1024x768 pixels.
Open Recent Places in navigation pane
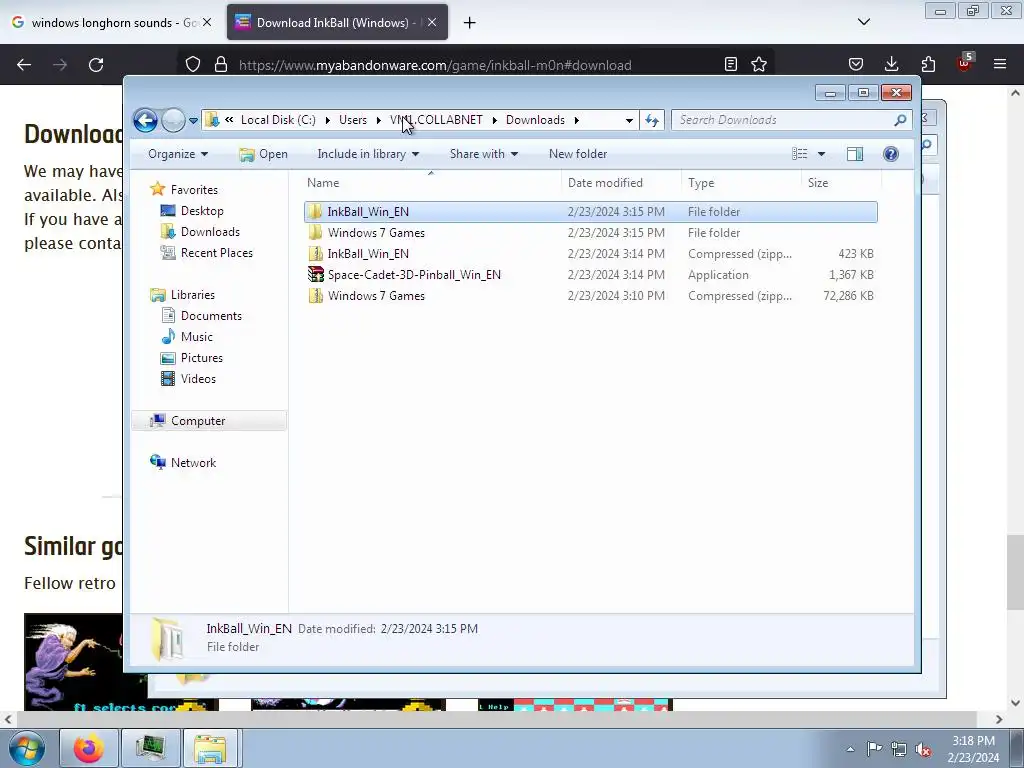(x=217, y=253)
